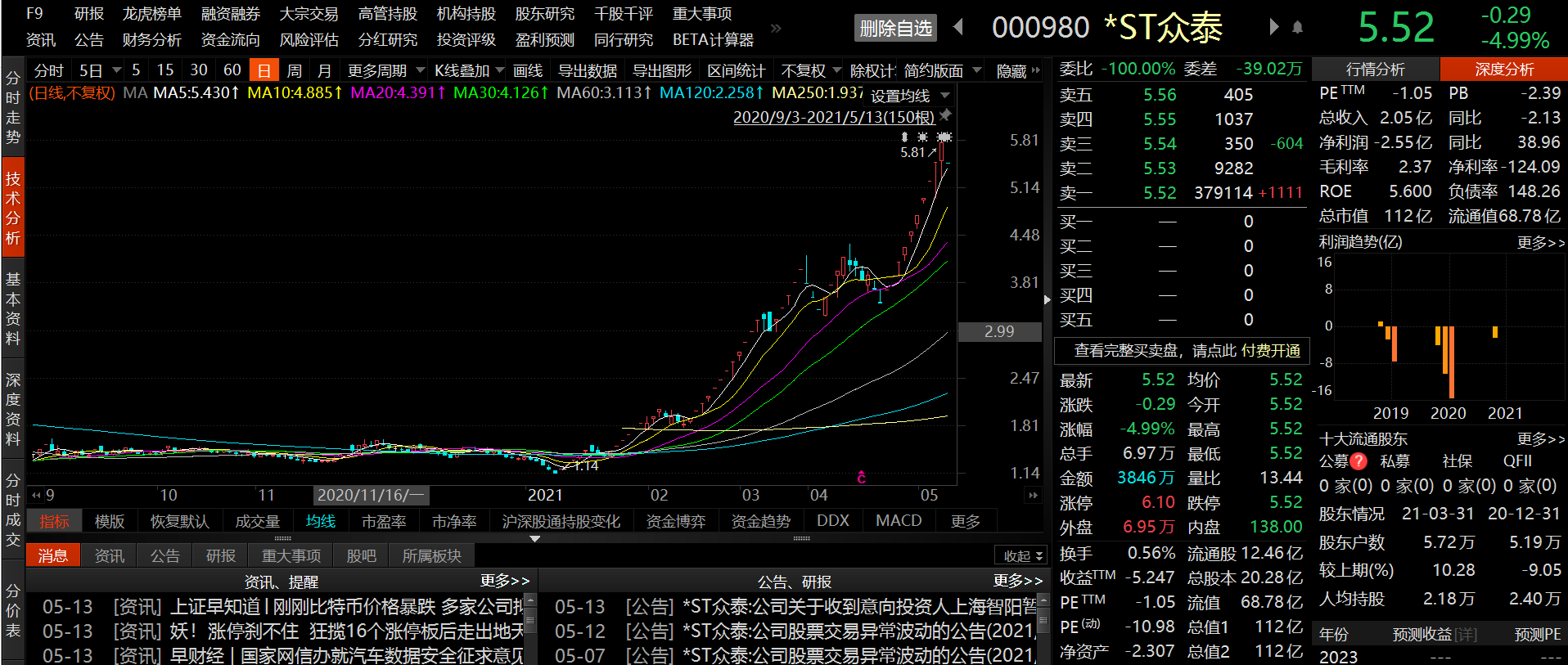The height and width of the screenshot is (665, 1568).
Task: Go to previous stock with left arrow
Action: [958, 27]
